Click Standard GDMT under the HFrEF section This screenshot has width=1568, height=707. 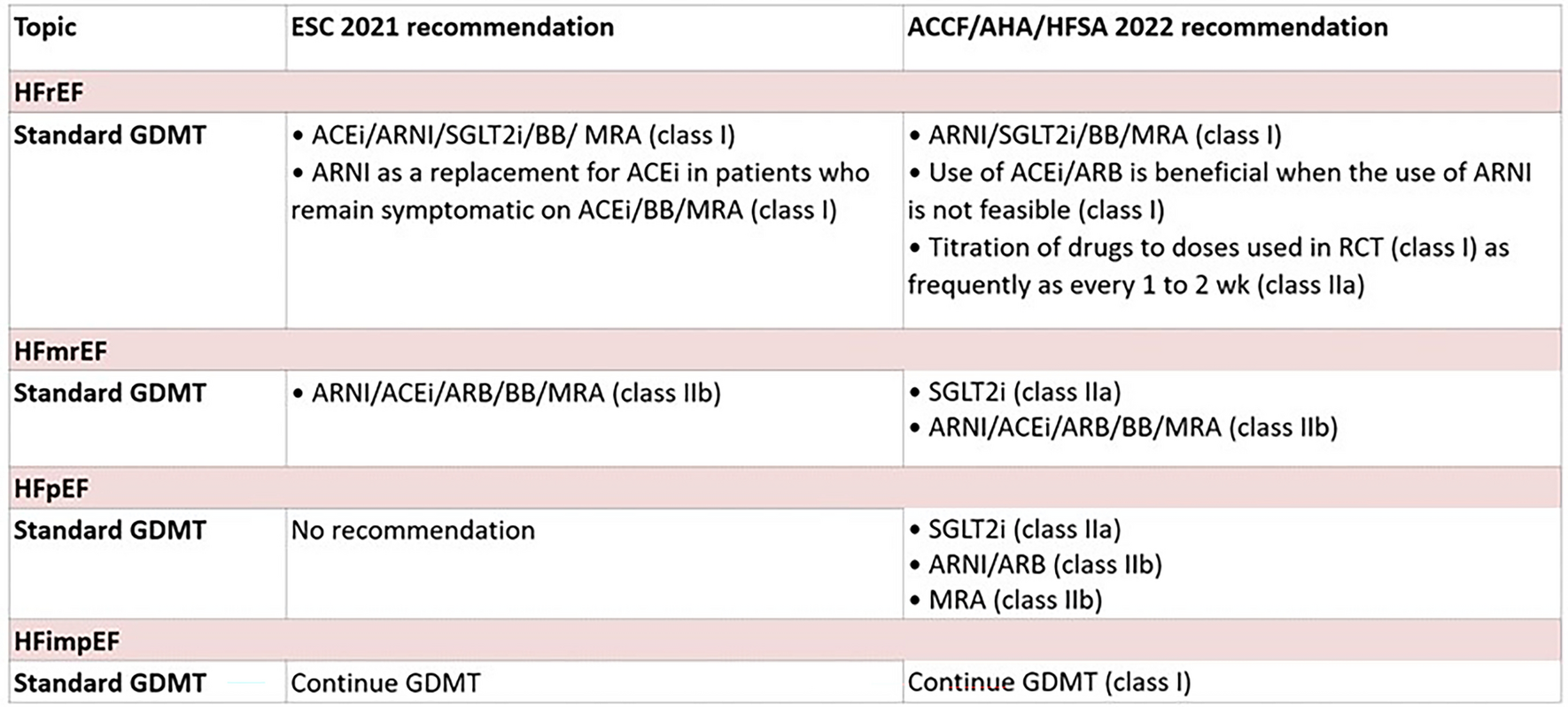pyautogui.click(x=110, y=136)
